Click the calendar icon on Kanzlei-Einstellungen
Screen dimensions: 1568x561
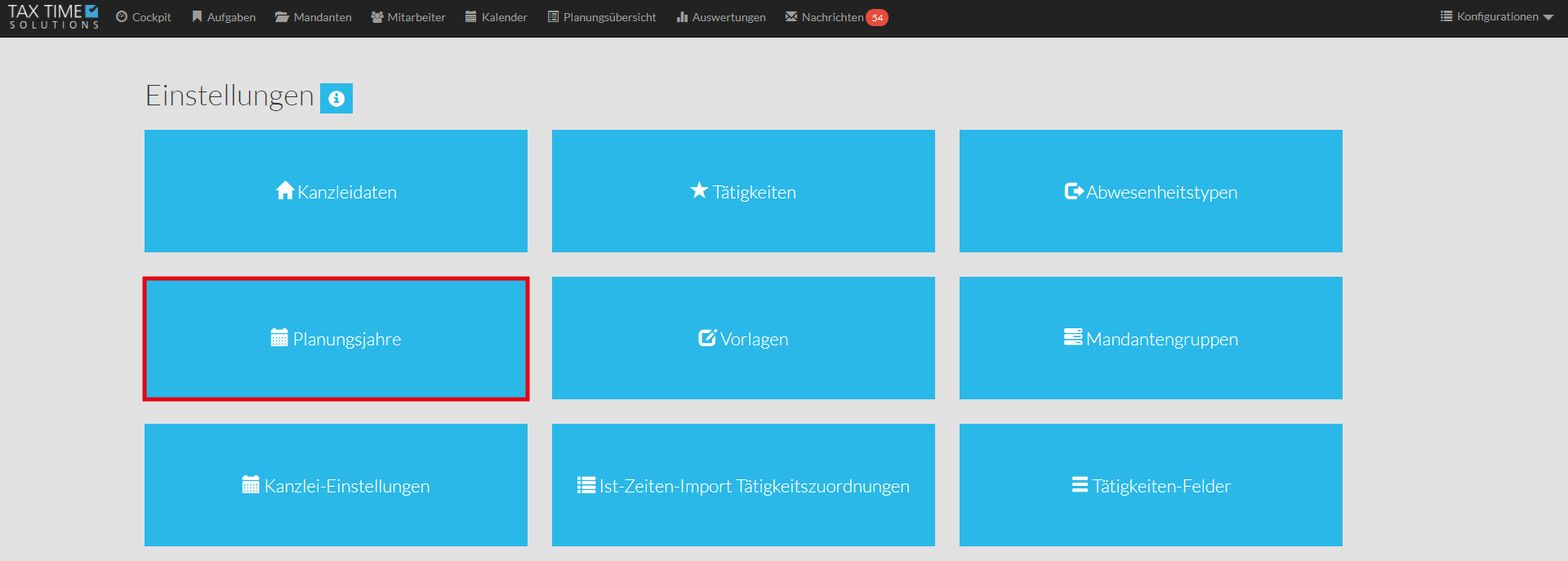(x=251, y=484)
